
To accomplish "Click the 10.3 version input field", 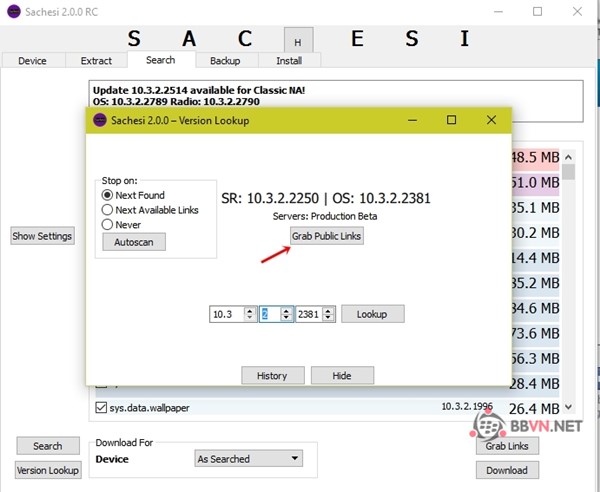I will click(x=232, y=314).
